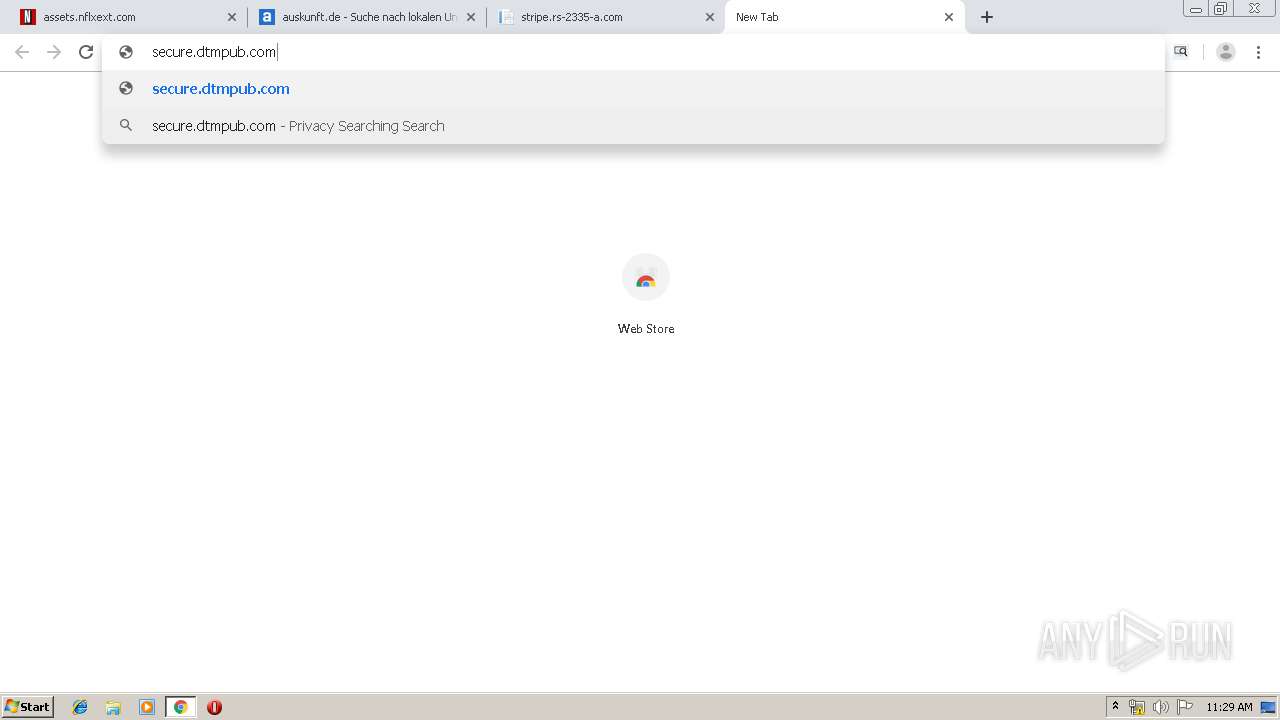Viewport: 1280px width, 720px height.
Task: Open the Chrome profile avatar menu
Action: (x=1226, y=52)
